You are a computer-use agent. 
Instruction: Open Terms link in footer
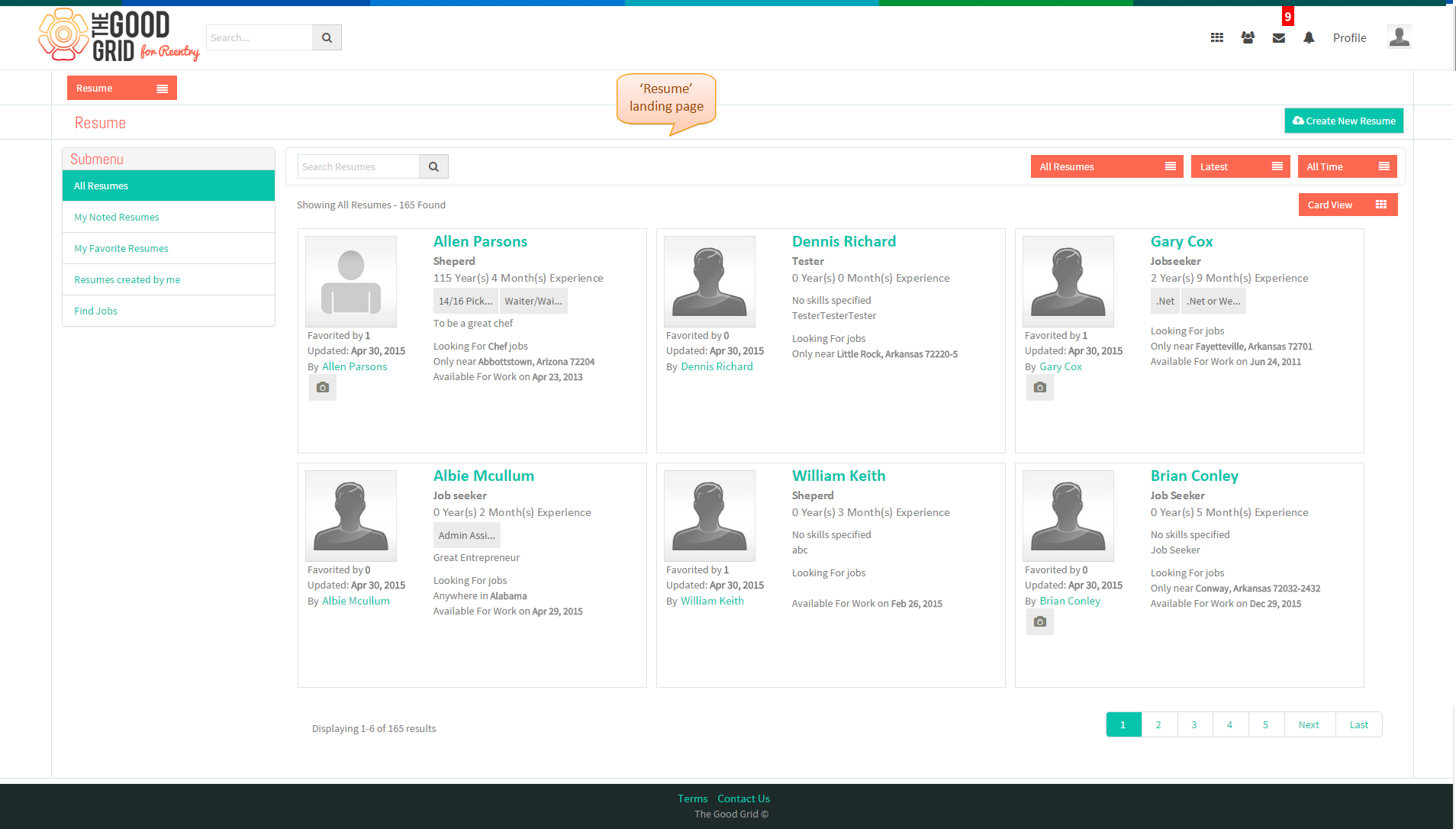click(693, 798)
